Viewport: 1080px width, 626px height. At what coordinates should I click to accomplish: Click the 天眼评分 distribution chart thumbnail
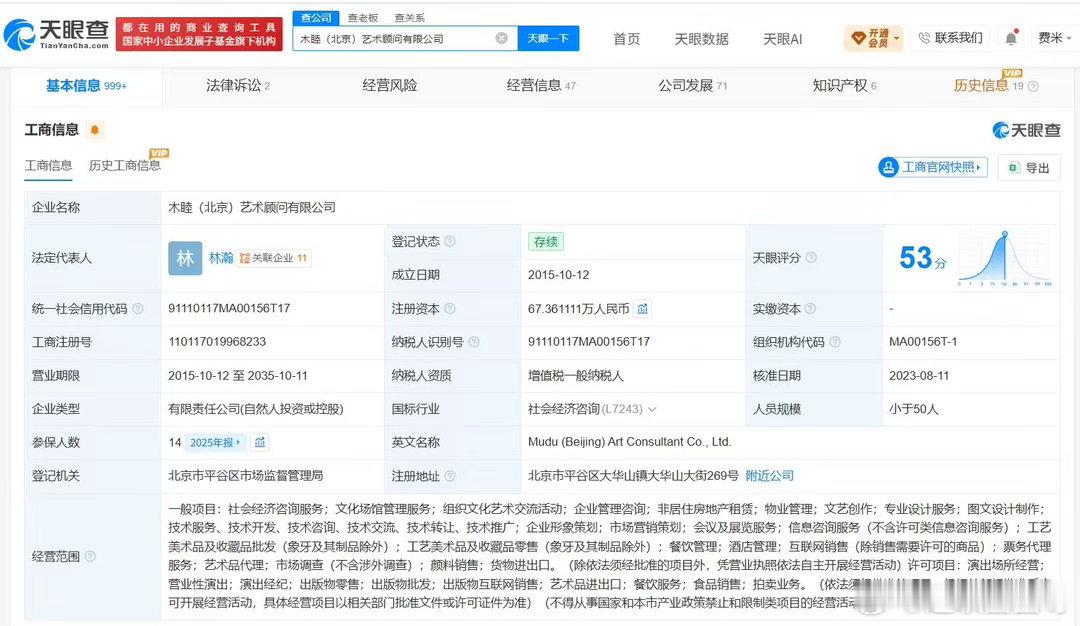click(1005, 258)
